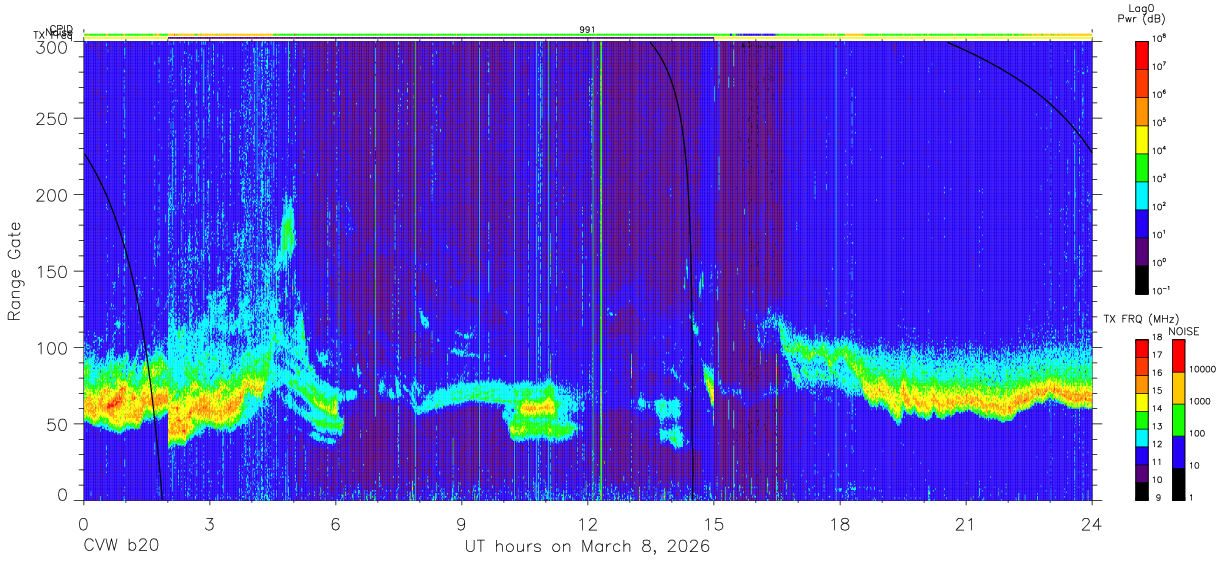Click the '991' label above the plot
This screenshot has height=567, width=1228.
pos(588,30)
